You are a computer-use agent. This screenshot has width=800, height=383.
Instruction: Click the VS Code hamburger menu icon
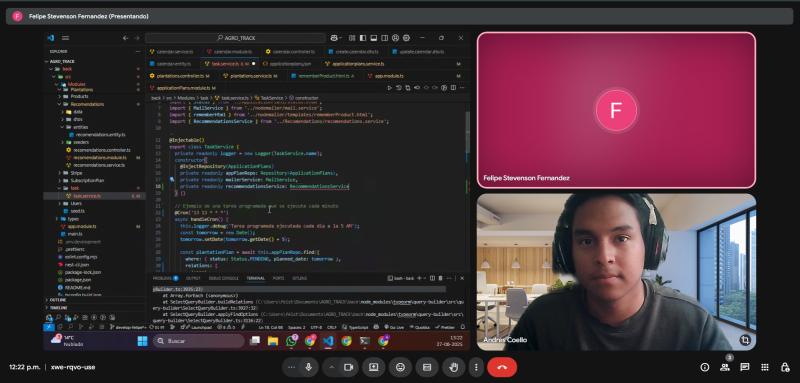pyautogui.click(x=65, y=38)
